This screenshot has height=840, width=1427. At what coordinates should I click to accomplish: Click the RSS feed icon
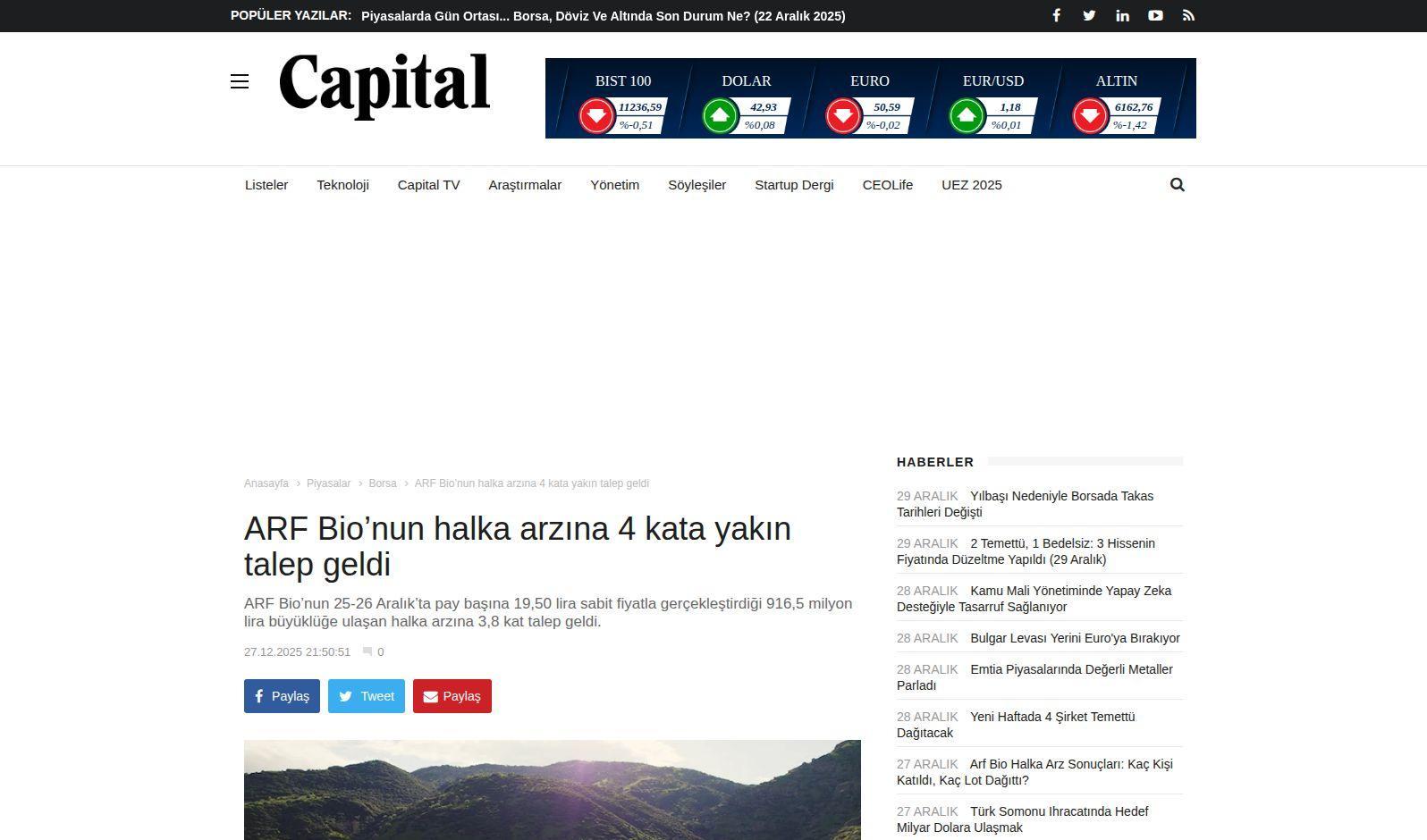(1188, 16)
